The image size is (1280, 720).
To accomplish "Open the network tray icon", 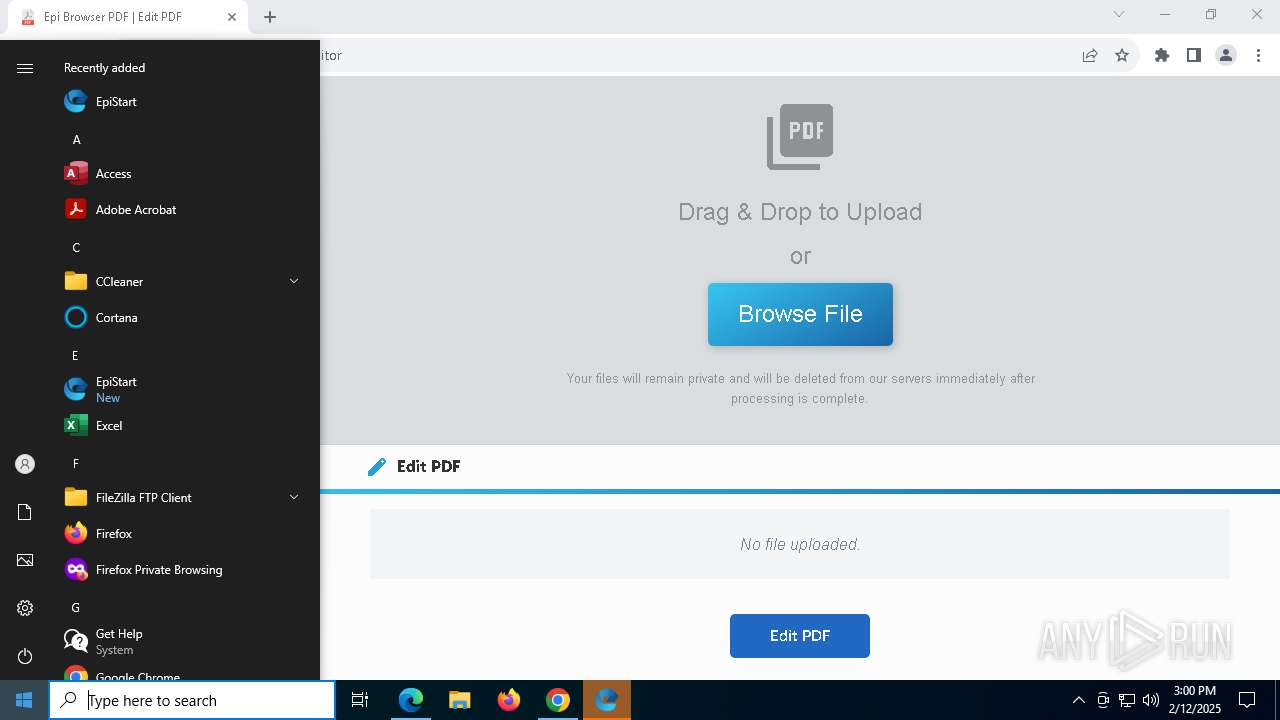I will tap(1127, 700).
